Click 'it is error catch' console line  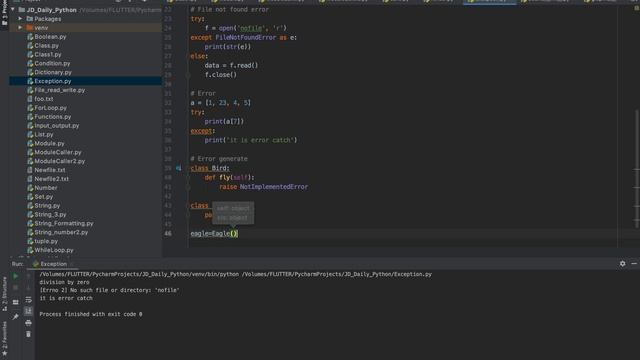(66, 298)
